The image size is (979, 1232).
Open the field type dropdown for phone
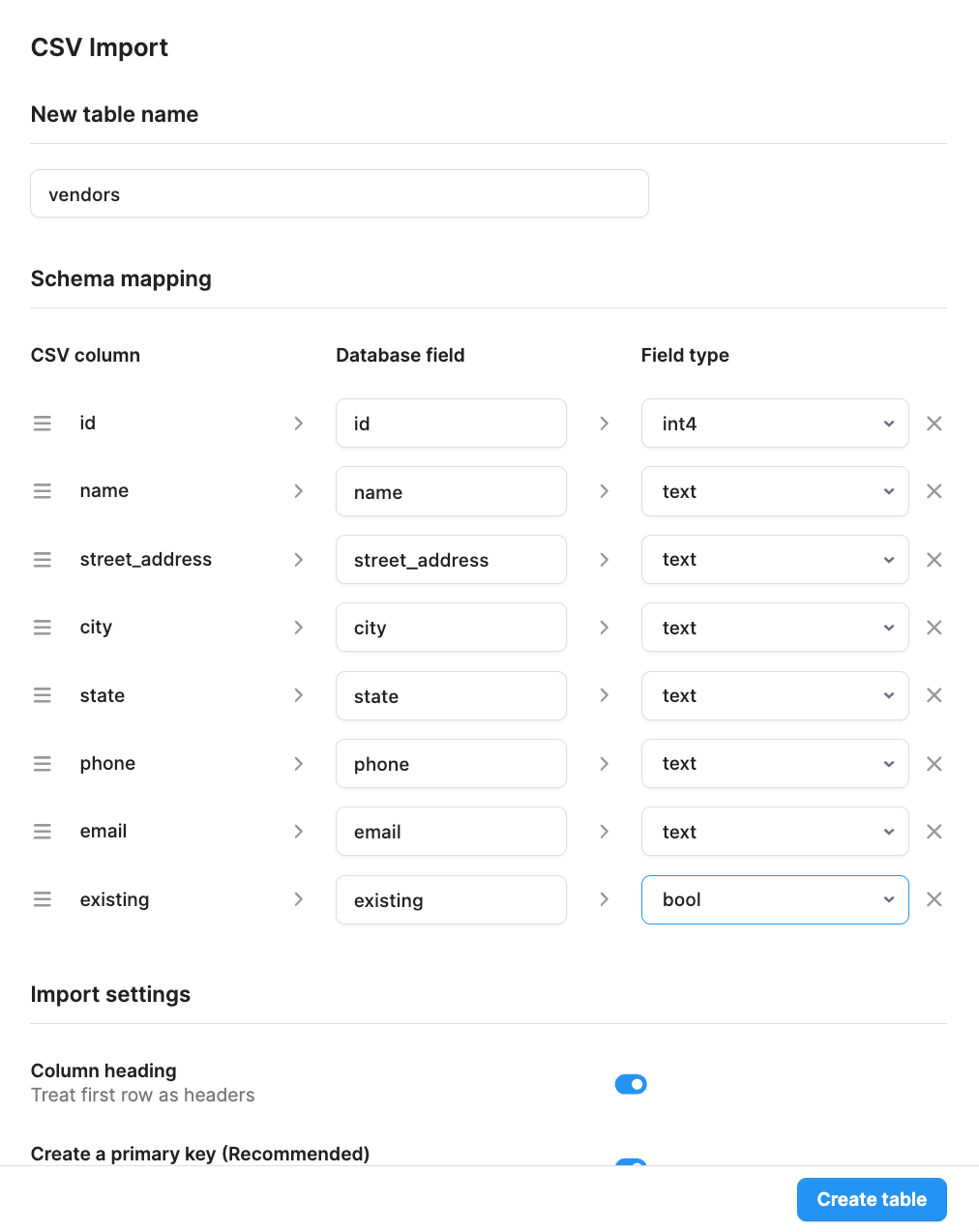pos(775,764)
